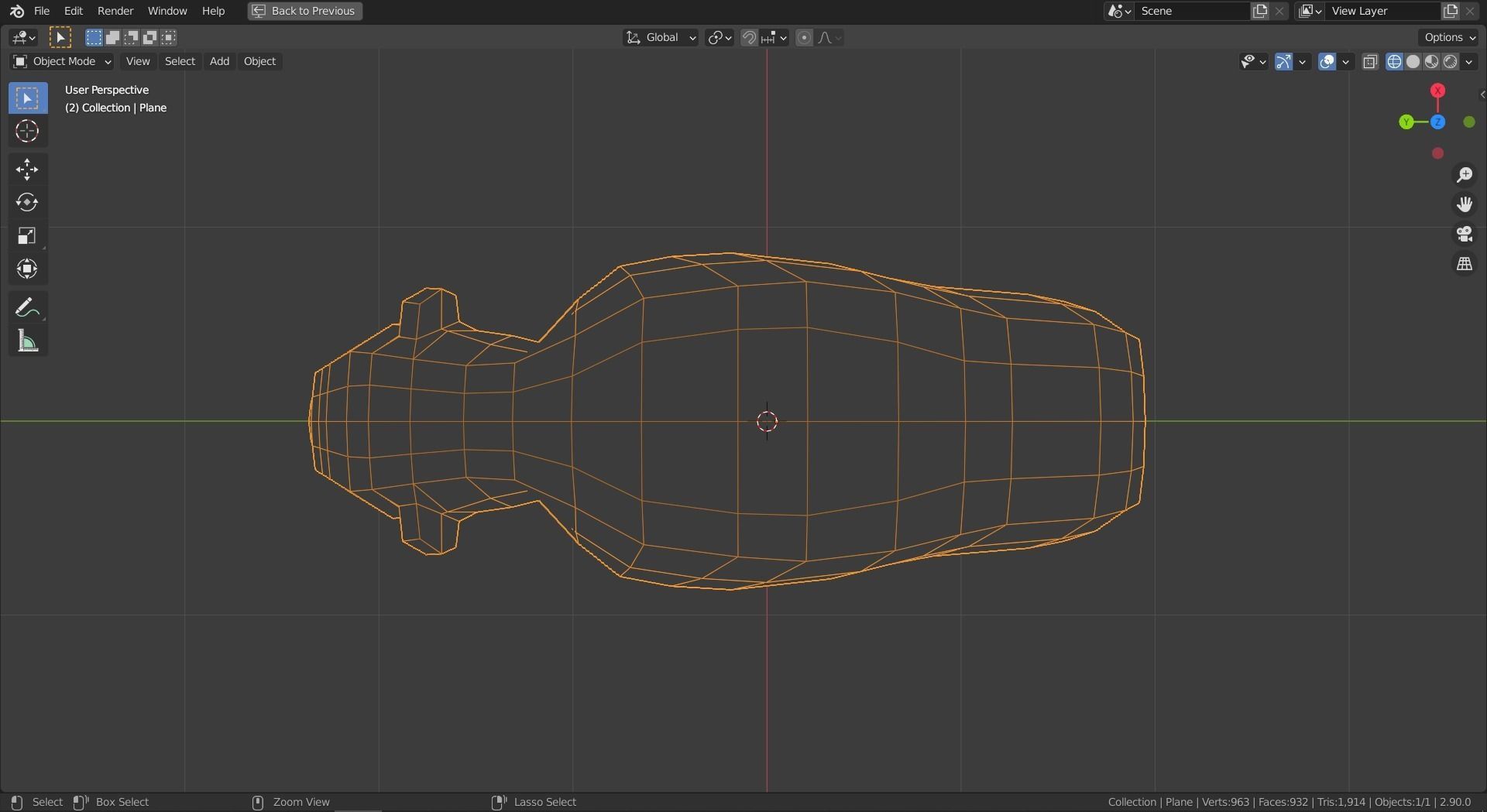Set selection mode to Intersect selection
The width and height of the screenshot is (1487, 812).
(x=168, y=37)
